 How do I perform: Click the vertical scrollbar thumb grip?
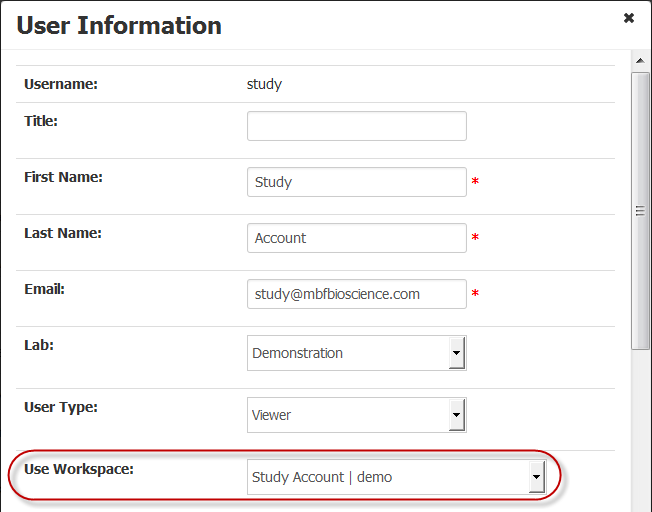(x=641, y=210)
